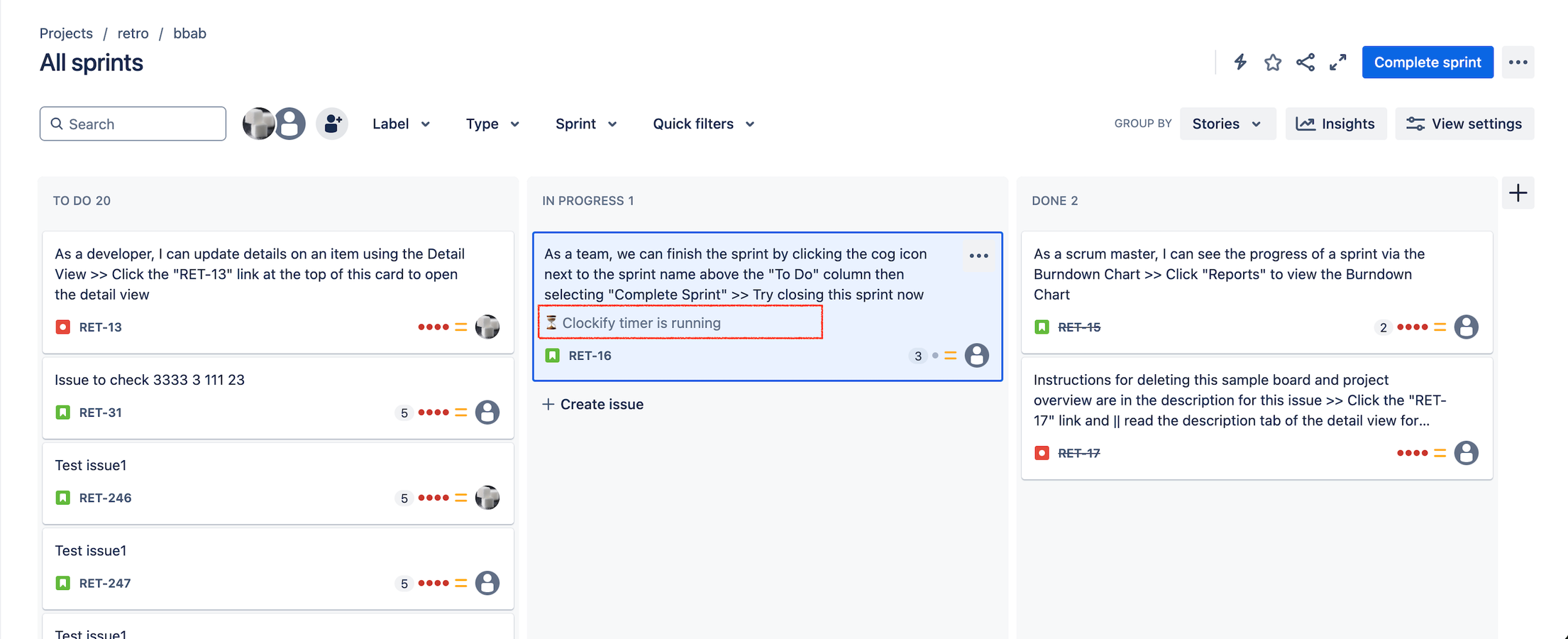Open the retro breadcrumb link
The height and width of the screenshot is (639, 1568).
(x=133, y=33)
